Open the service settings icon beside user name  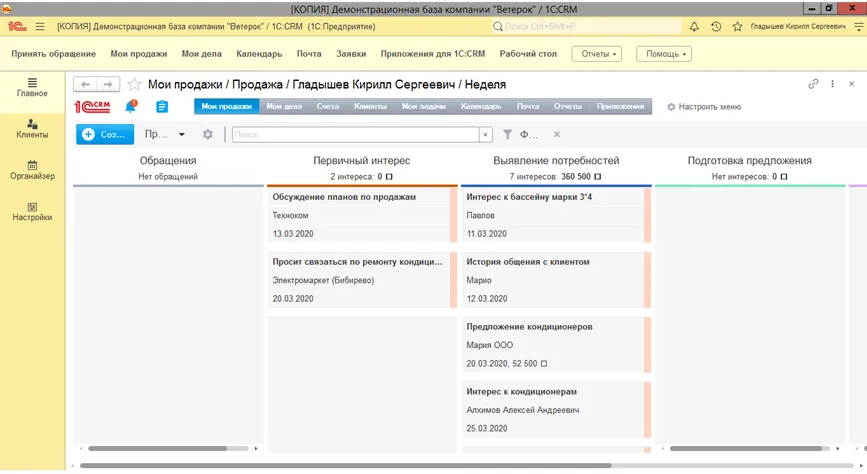859,27
